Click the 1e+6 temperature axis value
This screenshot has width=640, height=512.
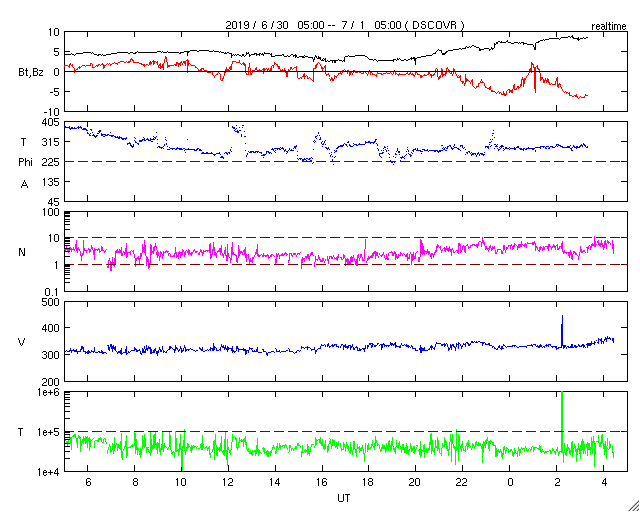click(43, 393)
